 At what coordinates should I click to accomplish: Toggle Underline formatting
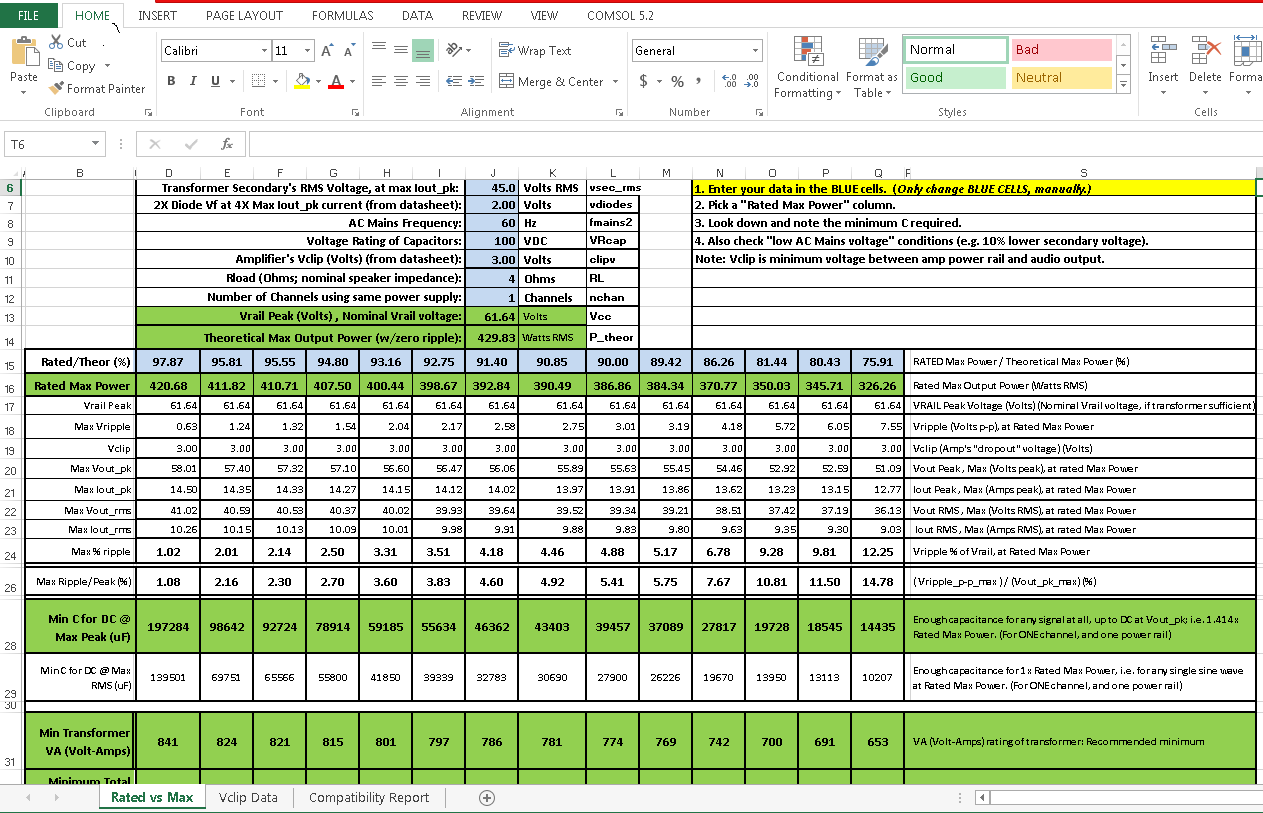214,81
